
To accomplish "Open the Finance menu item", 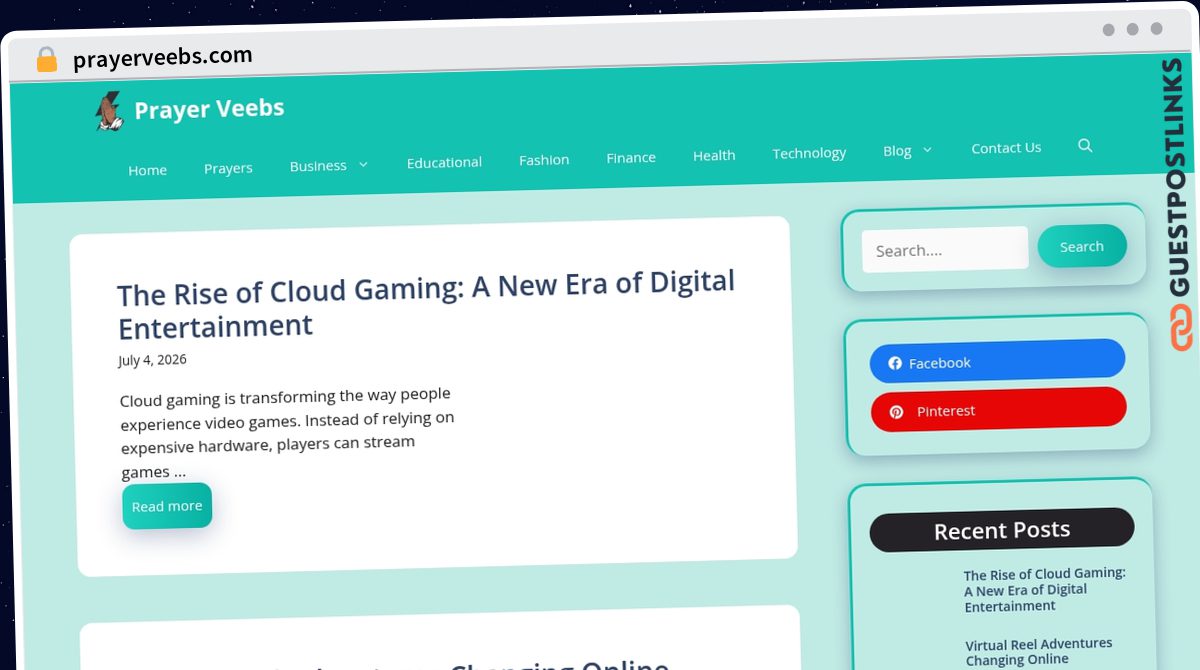I will pyautogui.click(x=631, y=157).
